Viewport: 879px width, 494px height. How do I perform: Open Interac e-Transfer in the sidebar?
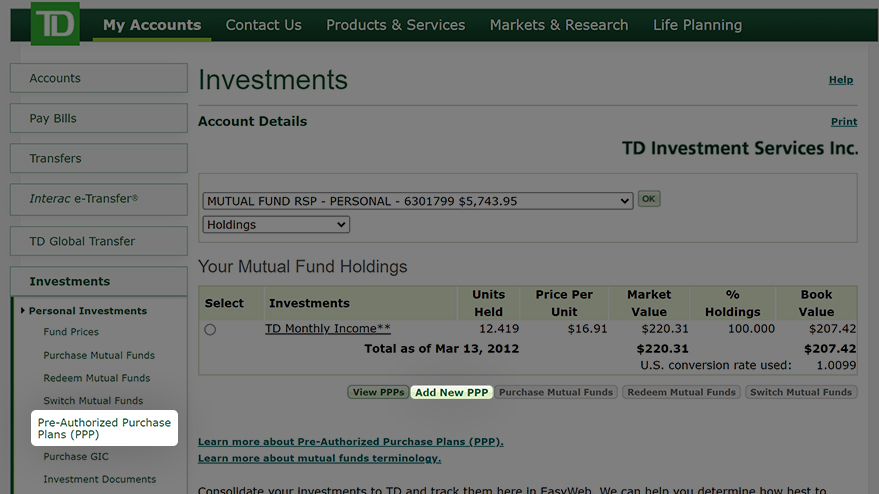pyautogui.click(x=99, y=199)
